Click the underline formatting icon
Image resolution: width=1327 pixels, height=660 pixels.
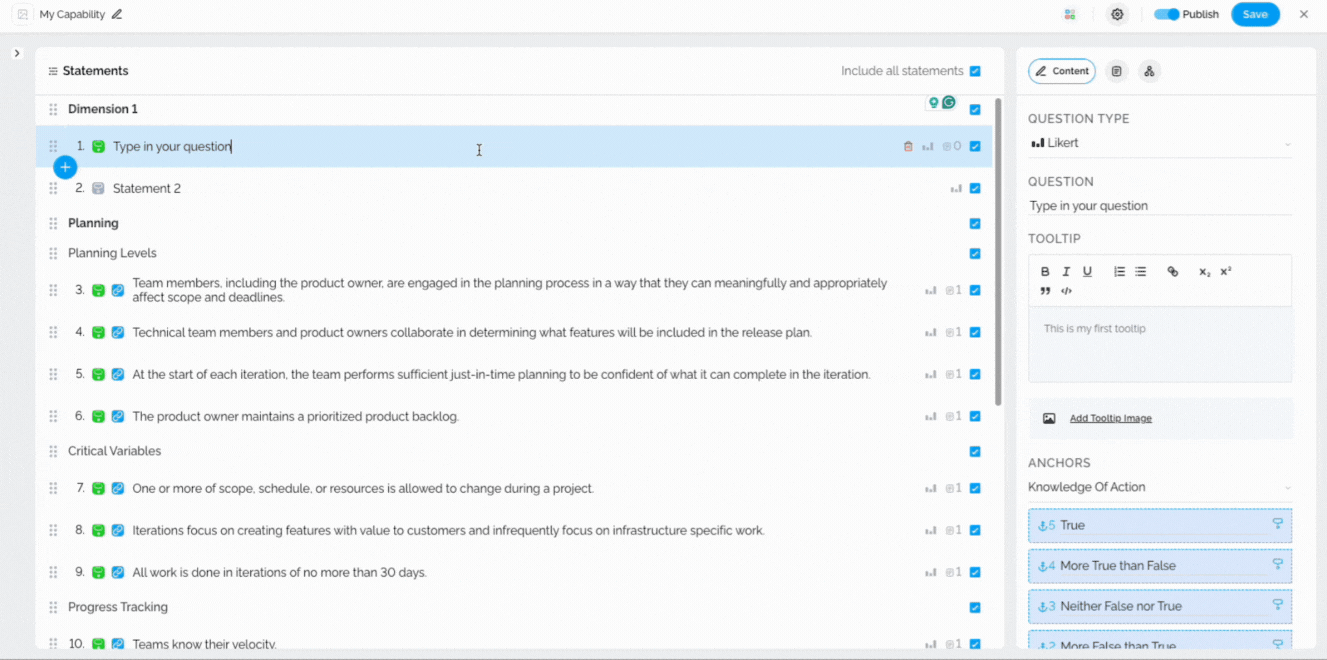1087,272
